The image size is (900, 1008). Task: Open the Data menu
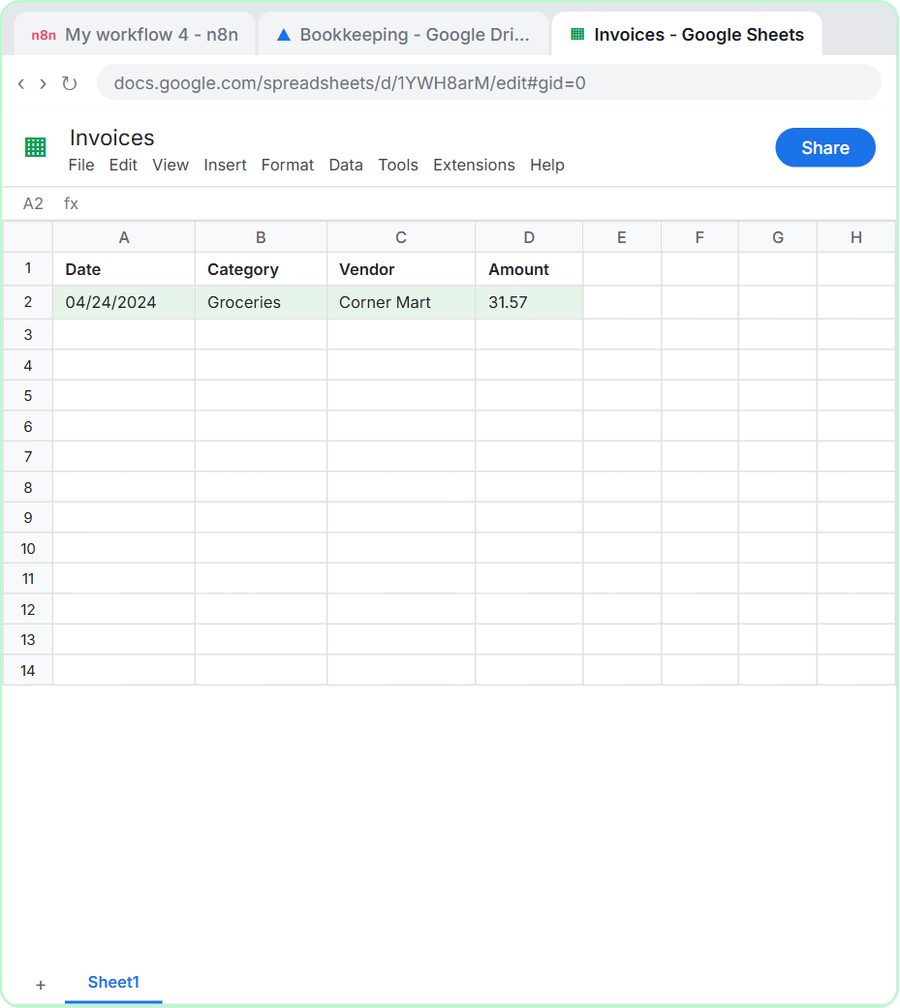pos(346,165)
